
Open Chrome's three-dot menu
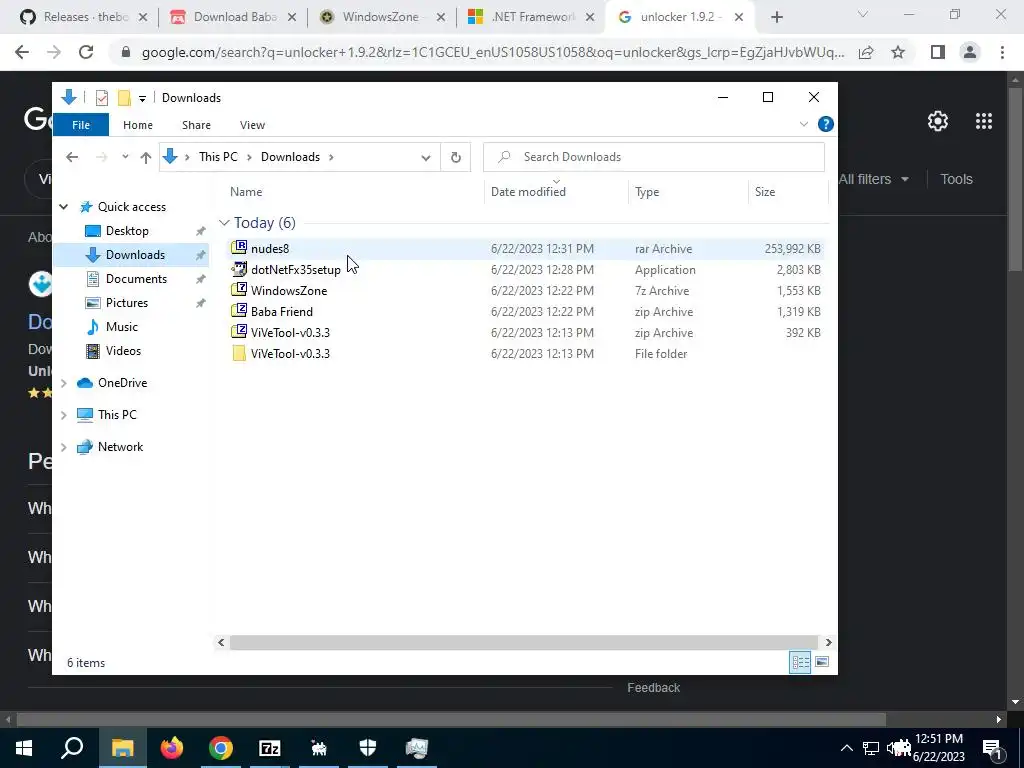[x=1002, y=52]
